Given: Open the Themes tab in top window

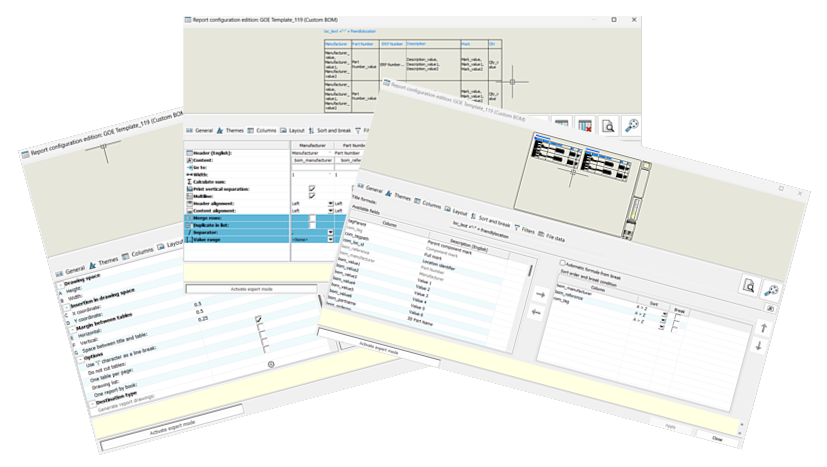Looking at the screenshot, I should (230, 130).
